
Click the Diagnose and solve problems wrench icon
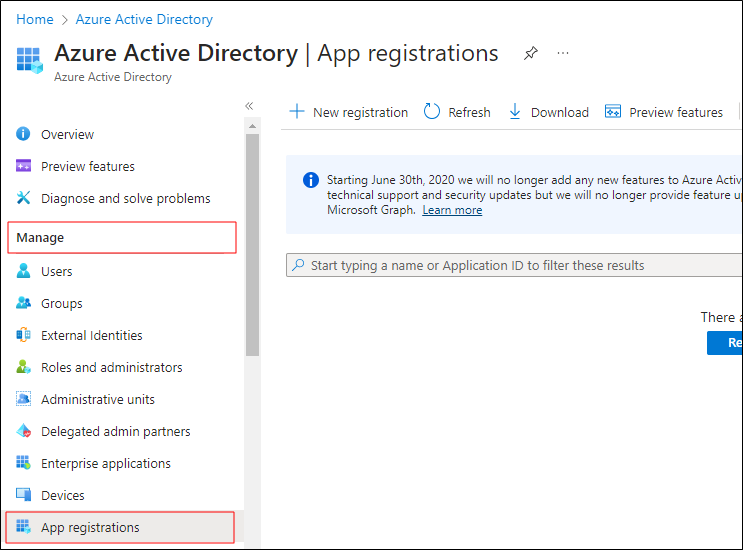click(x=23, y=199)
